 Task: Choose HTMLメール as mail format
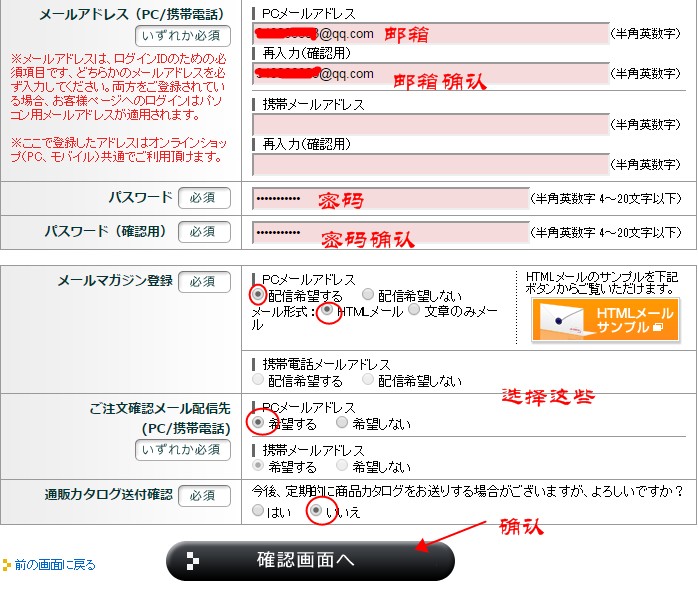click(326, 311)
